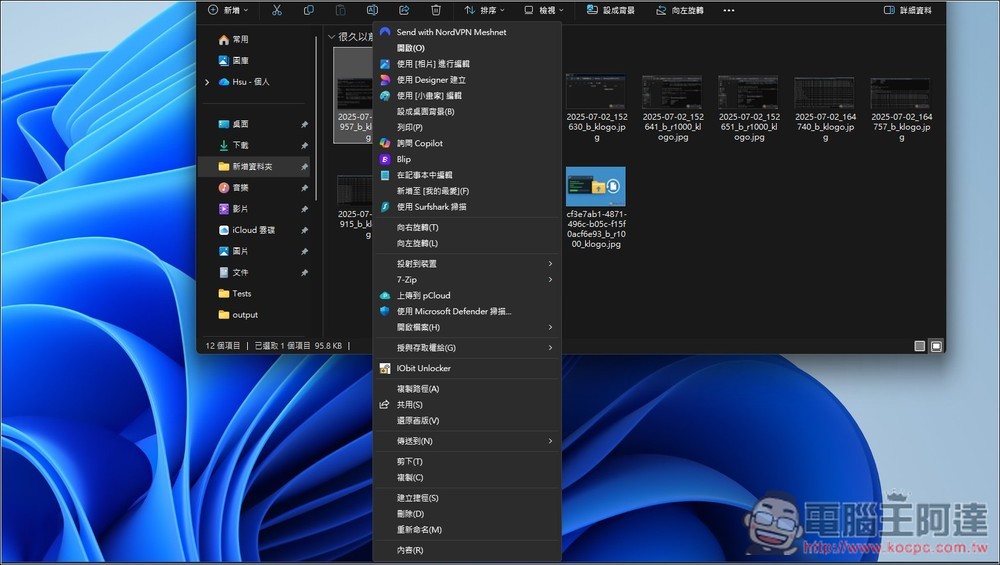Open the 新增 New dropdown
The width and height of the screenshot is (1000, 565).
228,10
